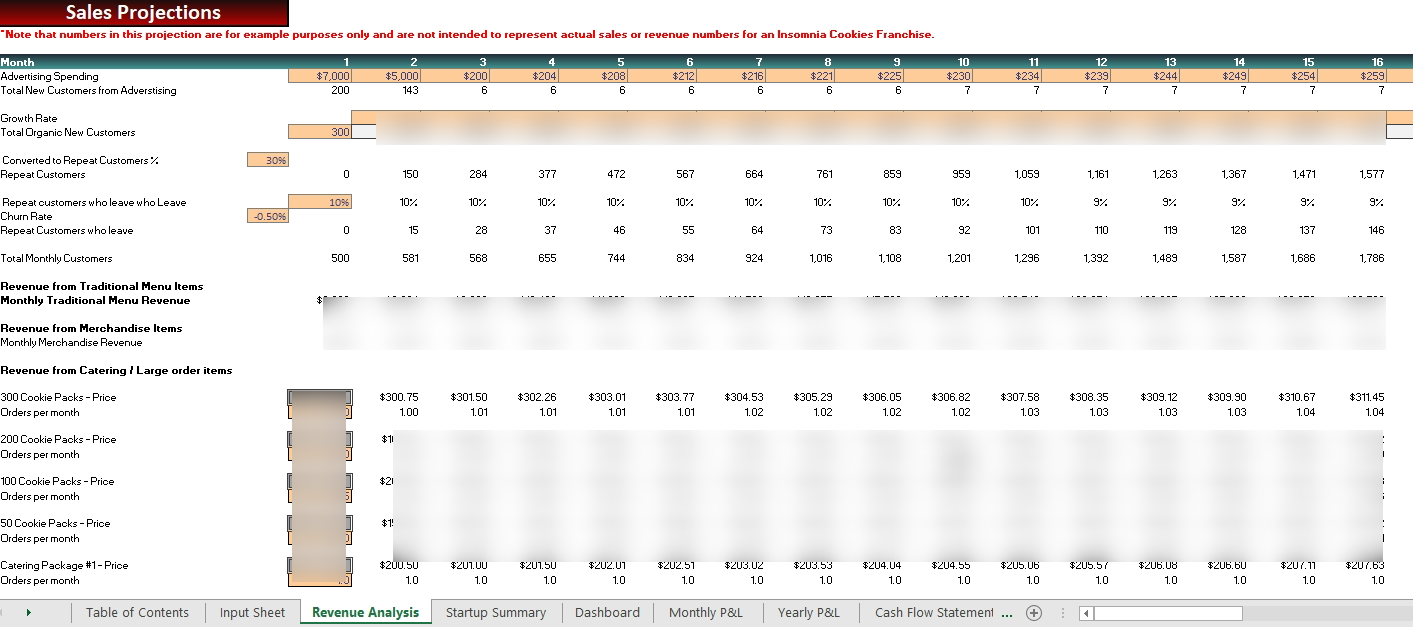
Task: Add a new sheet with the plus icon
Action: pos(1034,613)
